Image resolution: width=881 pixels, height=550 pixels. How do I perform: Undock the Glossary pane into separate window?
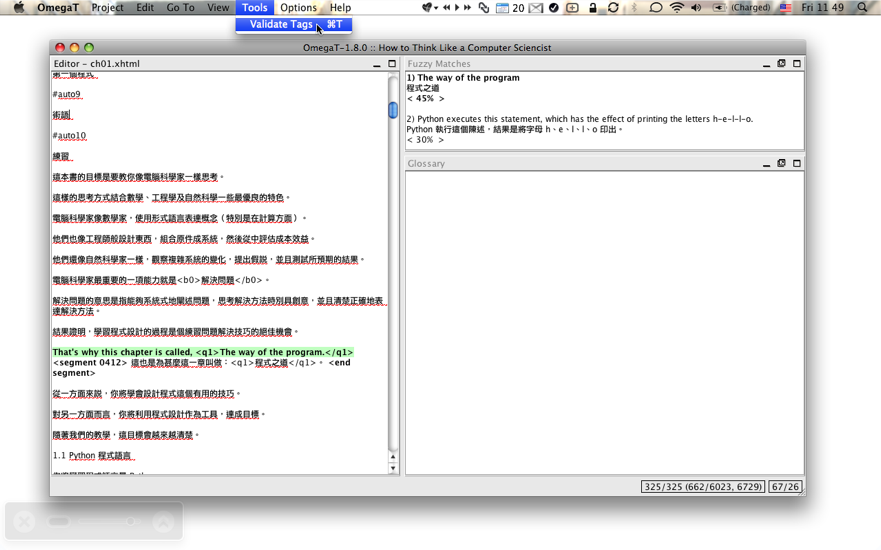pos(782,164)
